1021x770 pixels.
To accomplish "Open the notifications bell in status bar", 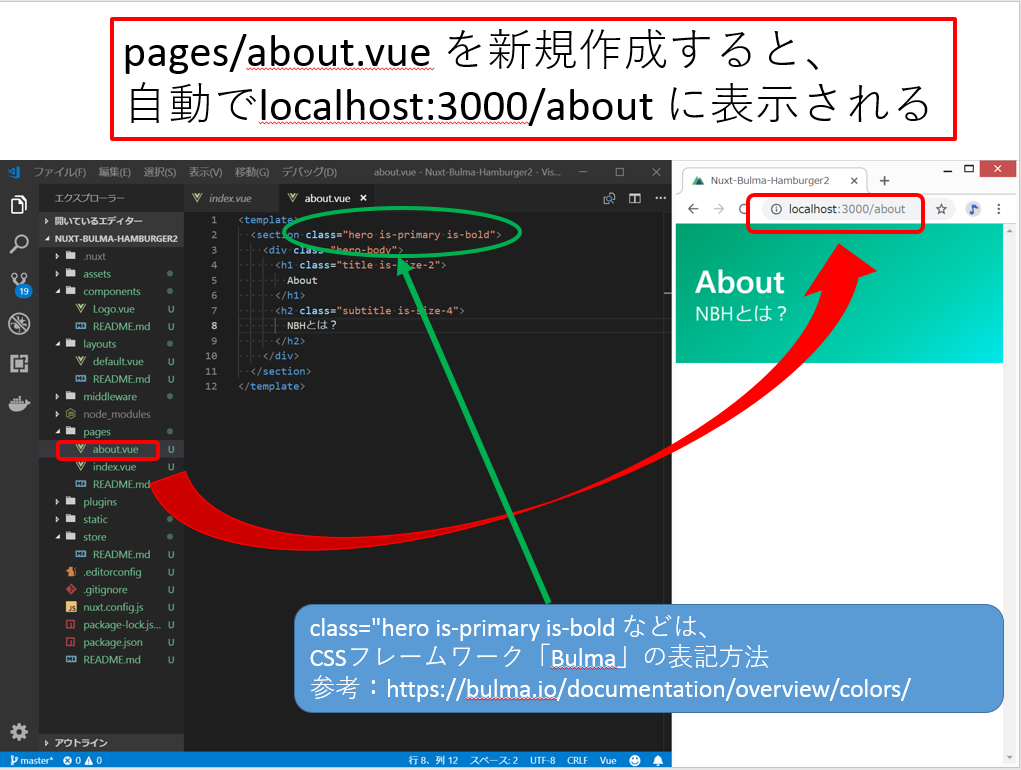I will click(x=657, y=760).
